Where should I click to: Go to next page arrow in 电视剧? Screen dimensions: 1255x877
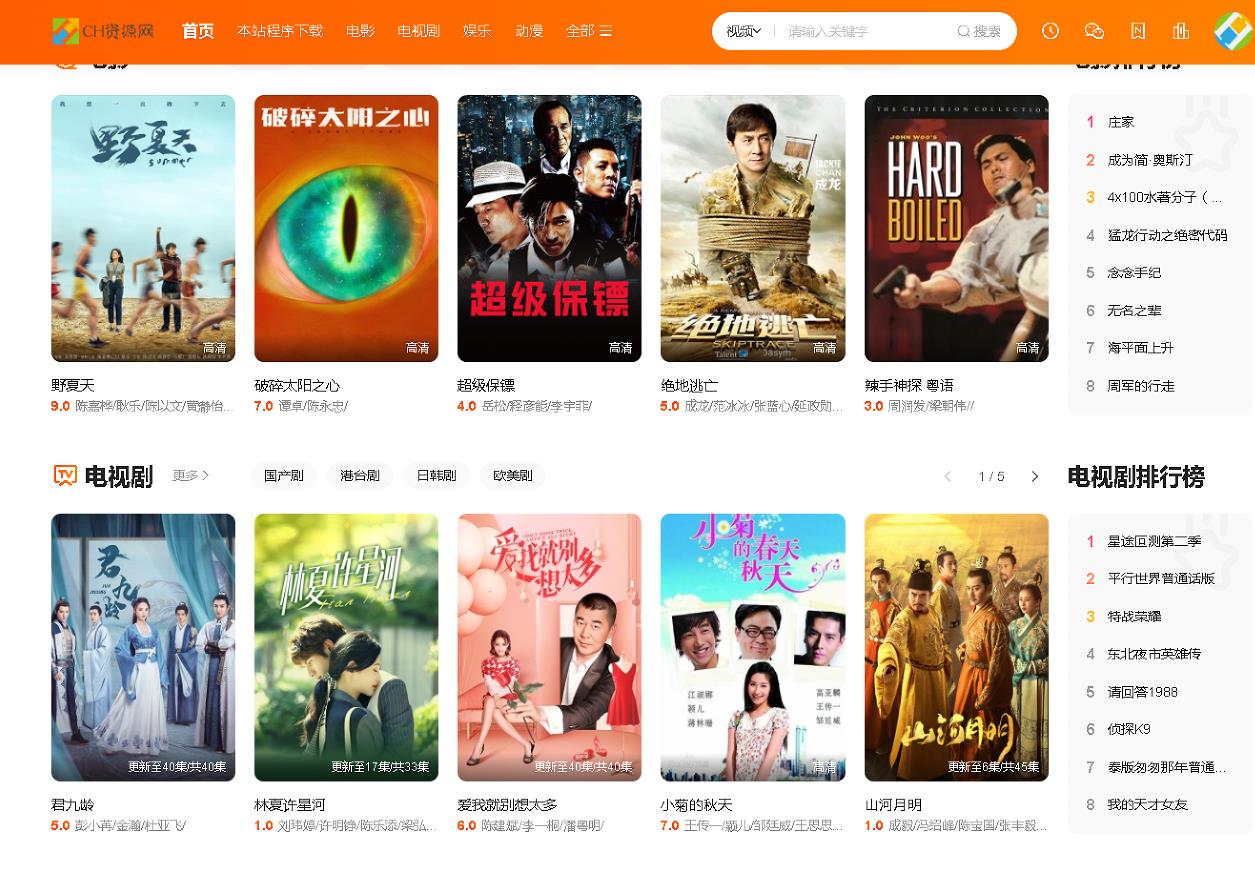point(1035,476)
